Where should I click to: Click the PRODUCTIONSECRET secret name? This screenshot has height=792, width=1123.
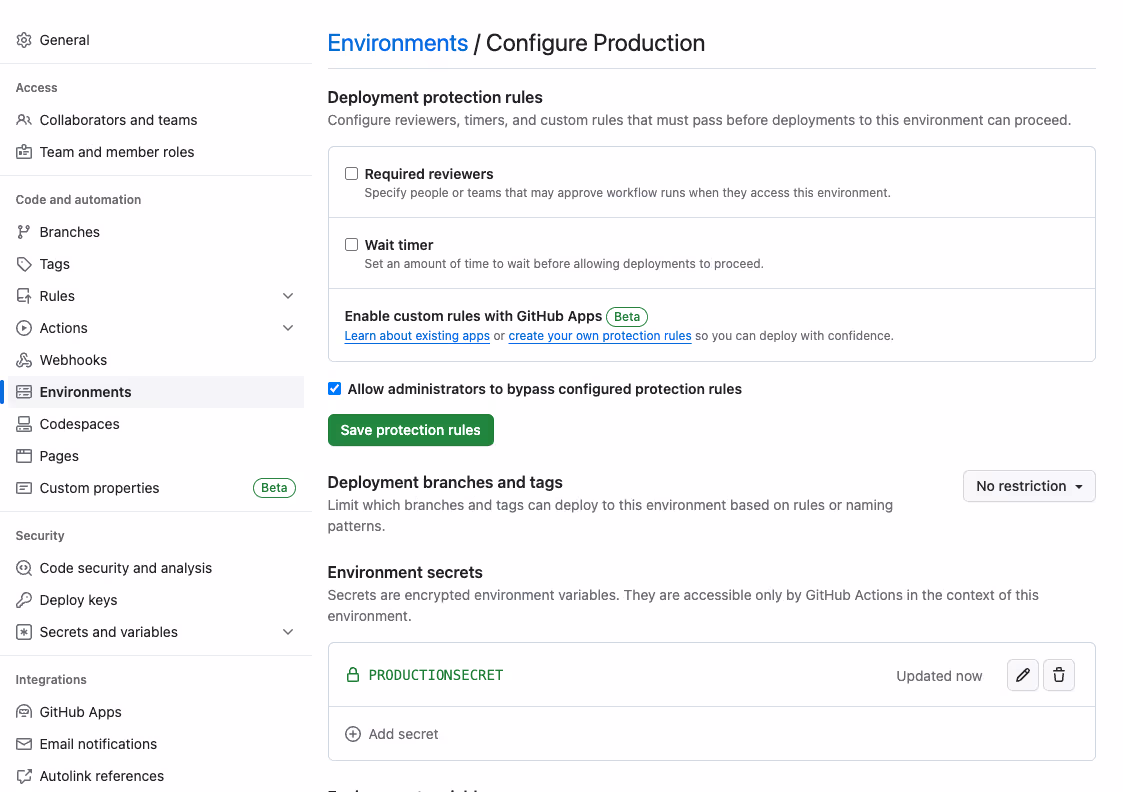click(435, 675)
